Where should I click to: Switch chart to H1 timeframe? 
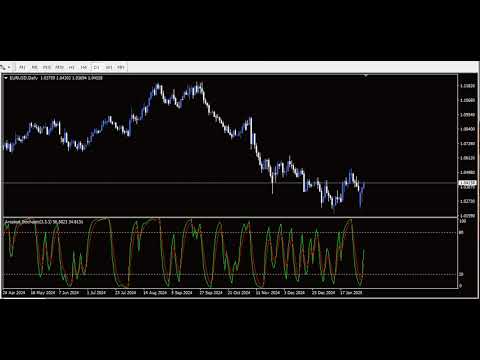pyautogui.click(x=71, y=67)
